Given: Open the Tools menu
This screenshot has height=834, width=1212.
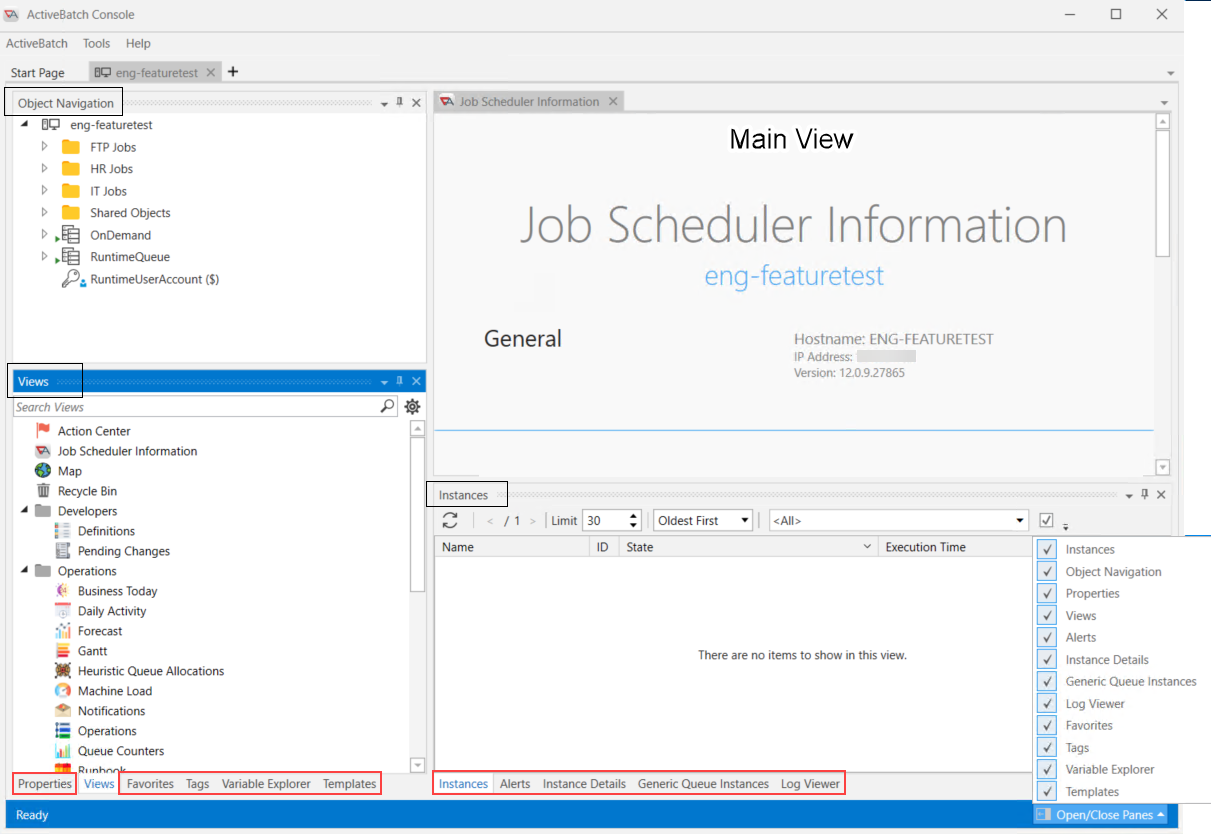Looking at the screenshot, I should (x=97, y=43).
